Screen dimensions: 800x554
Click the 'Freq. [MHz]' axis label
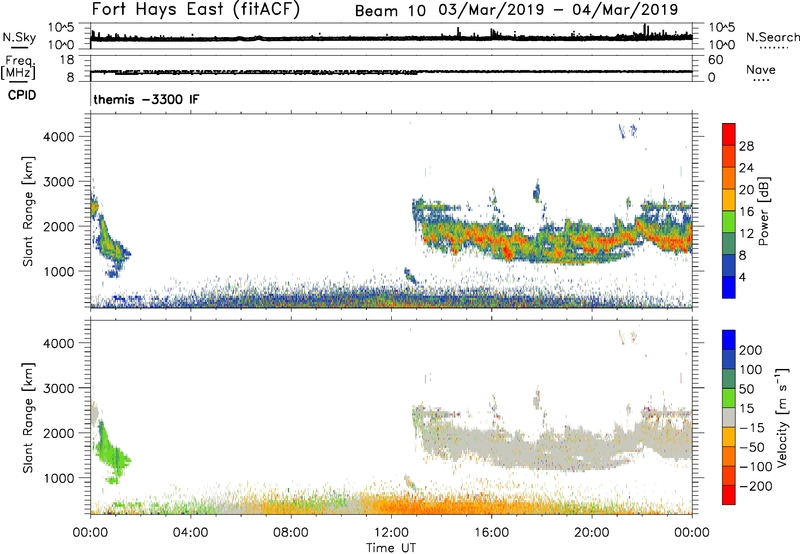coord(18,67)
